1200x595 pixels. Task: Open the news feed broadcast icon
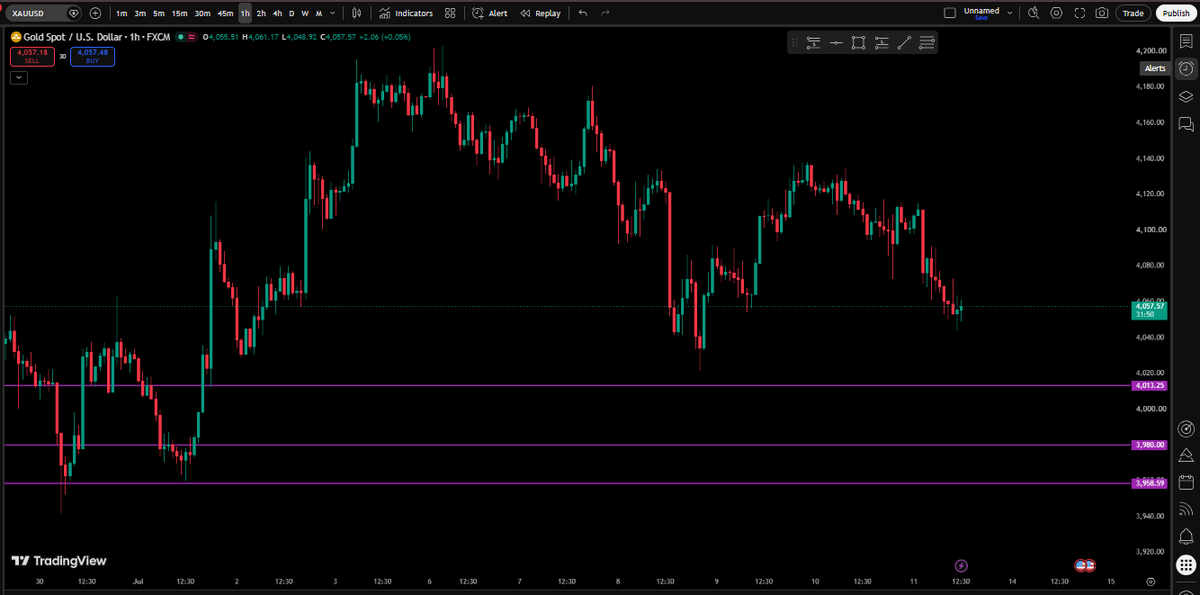[x=1185, y=509]
